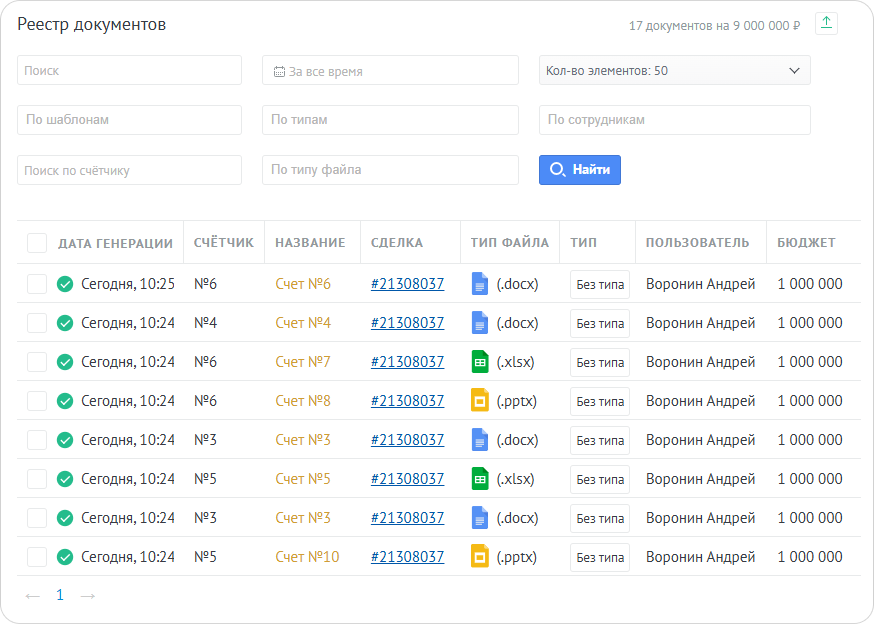
Task: Click Без типа button in Счет №10 row
Action: click(600, 557)
